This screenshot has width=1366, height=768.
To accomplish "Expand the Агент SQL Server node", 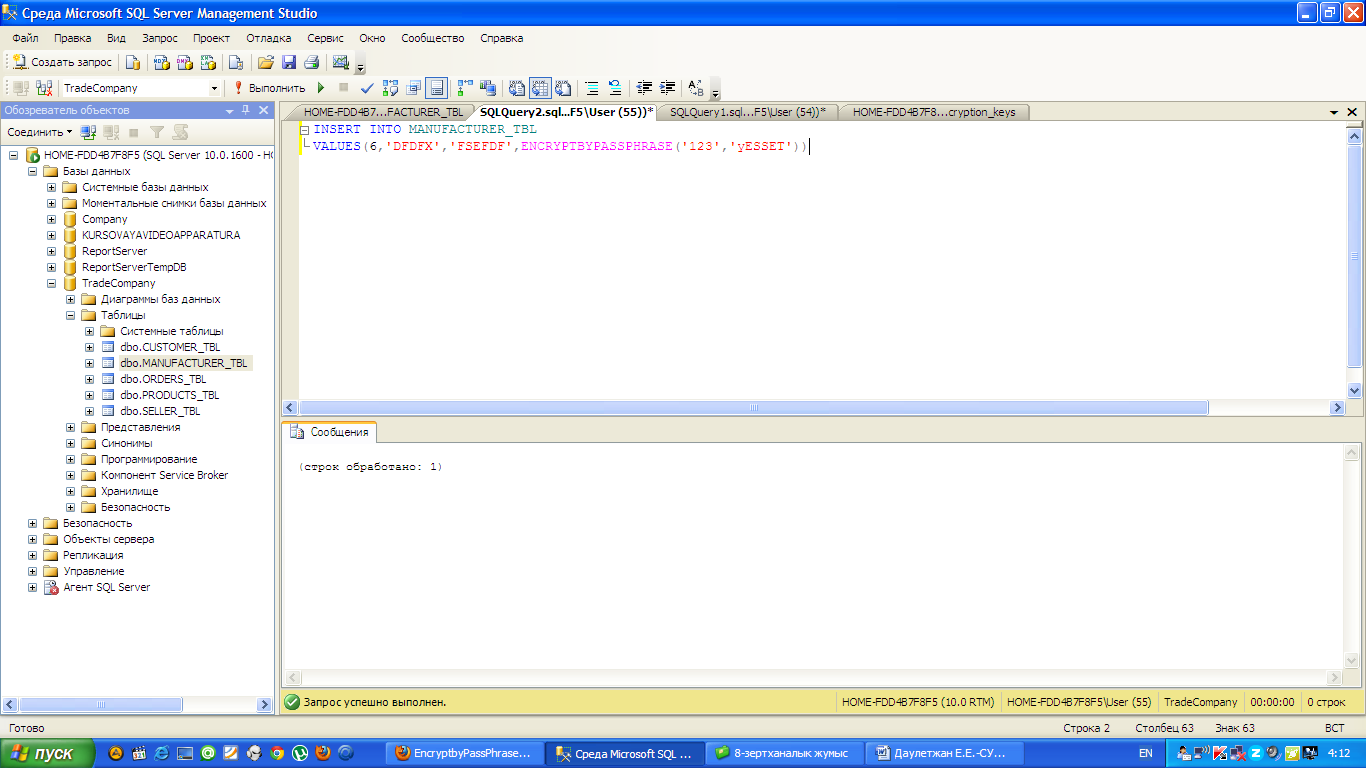I will [33, 587].
